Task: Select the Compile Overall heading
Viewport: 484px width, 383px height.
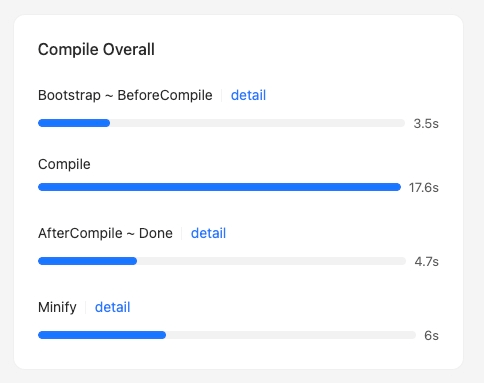Action: [96, 50]
